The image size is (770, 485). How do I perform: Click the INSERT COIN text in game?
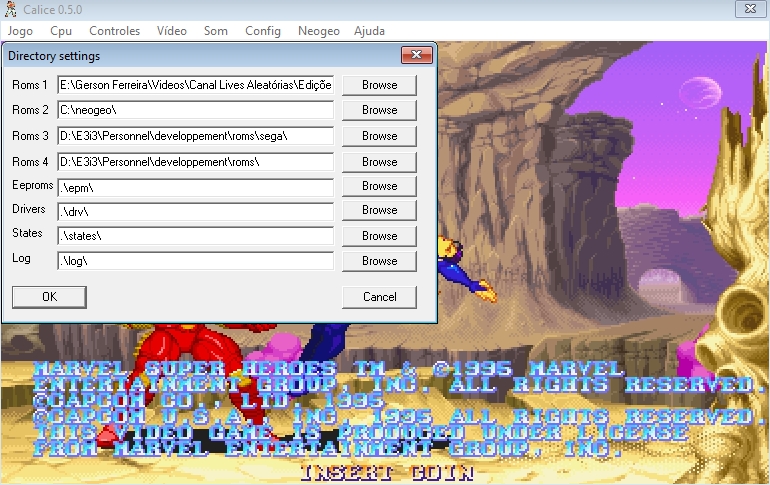pyautogui.click(x=386, y=473)
